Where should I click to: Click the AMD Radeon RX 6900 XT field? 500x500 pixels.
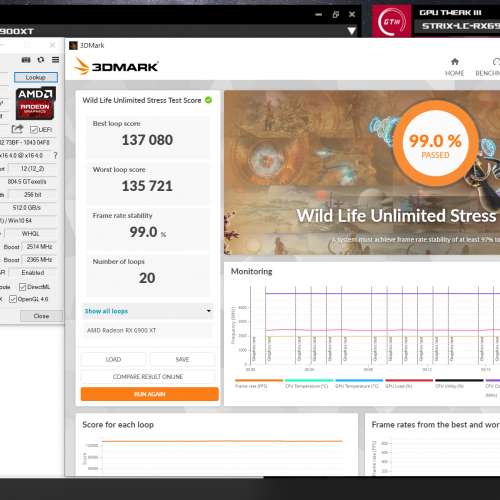(147, 330)
